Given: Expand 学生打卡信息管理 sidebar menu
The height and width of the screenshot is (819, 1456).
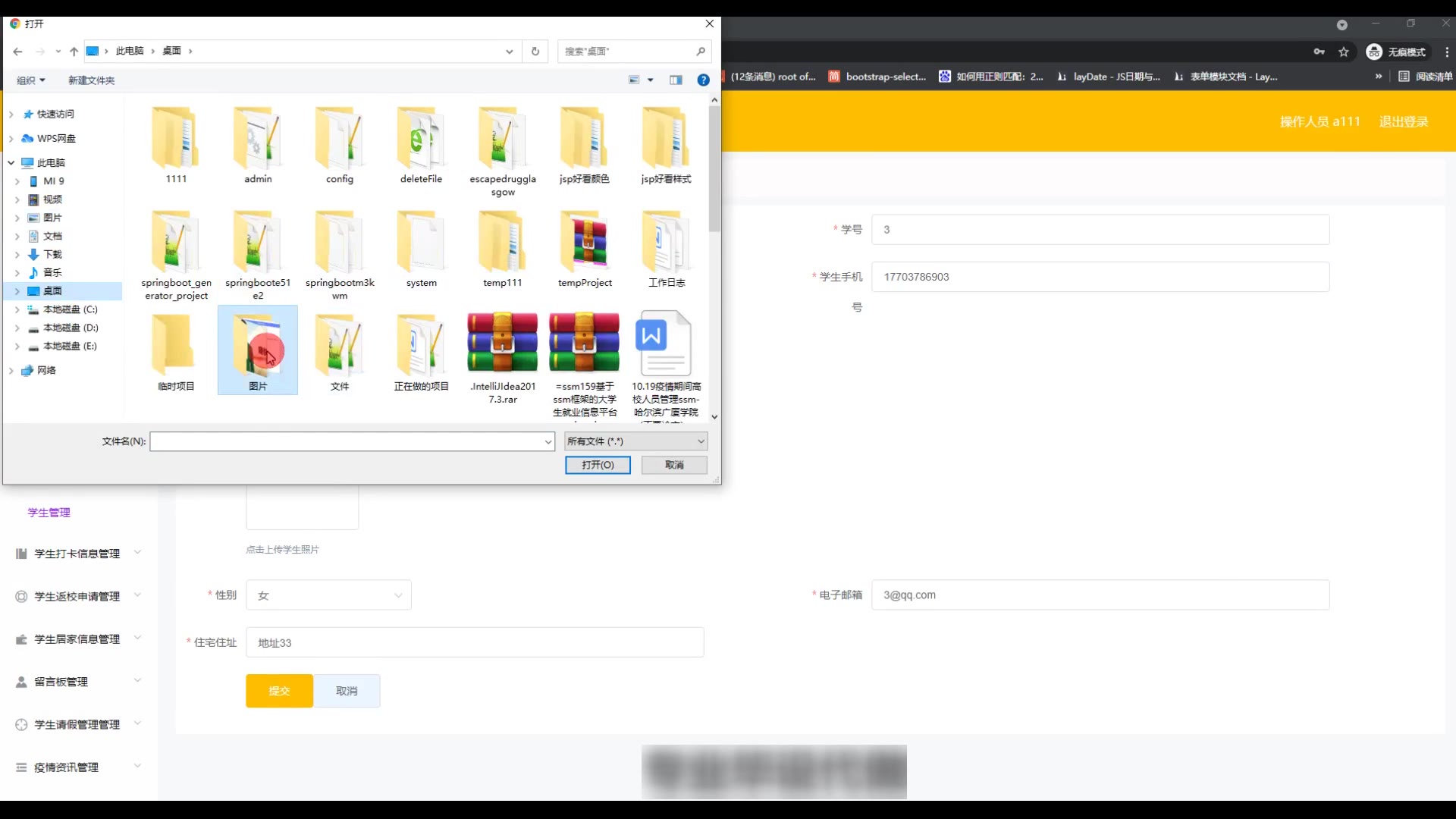Looking at the screenshot, I should click(x=77, y=554).
